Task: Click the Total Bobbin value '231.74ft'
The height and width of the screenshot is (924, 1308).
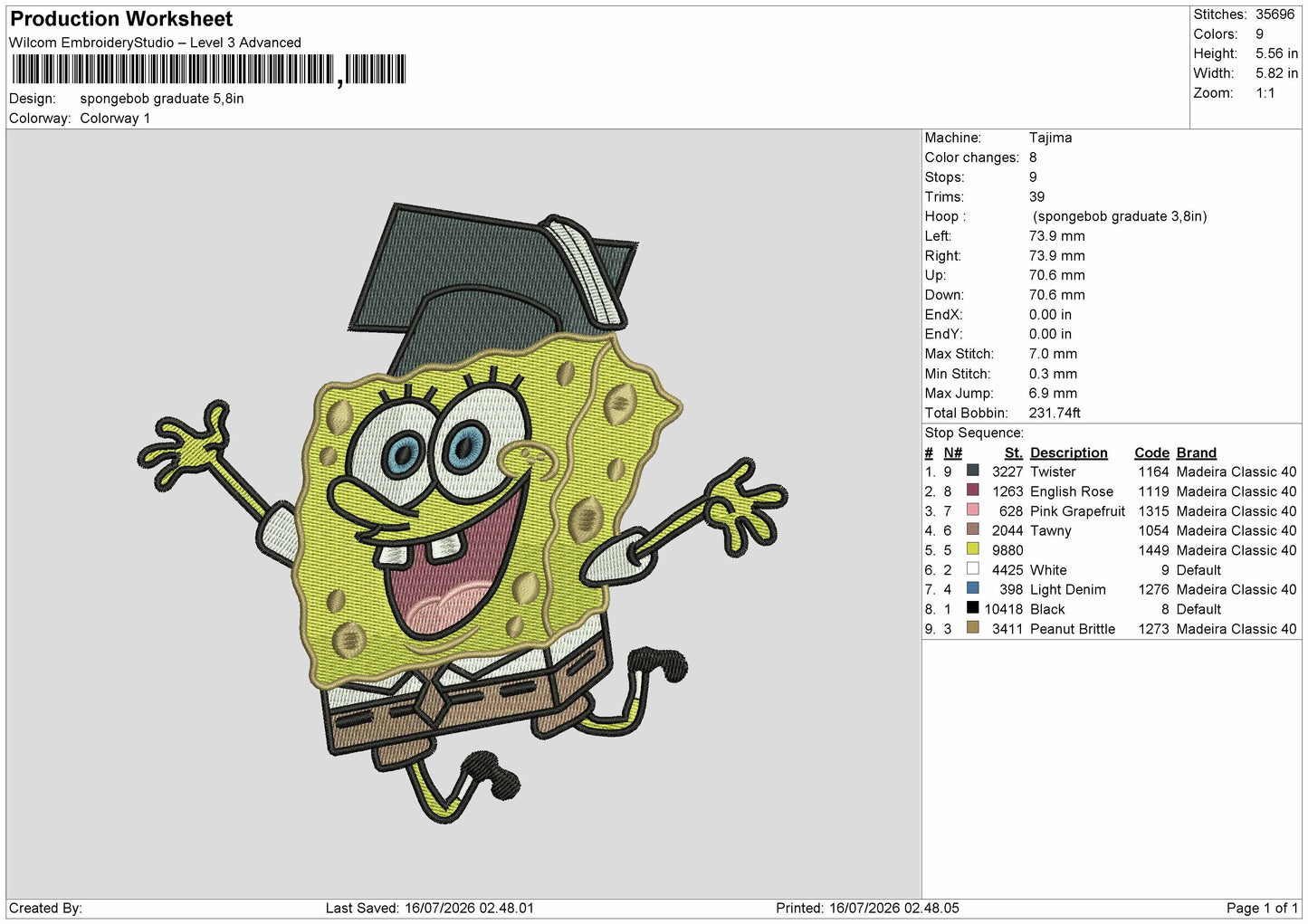Action: (x=1055, y=413)
